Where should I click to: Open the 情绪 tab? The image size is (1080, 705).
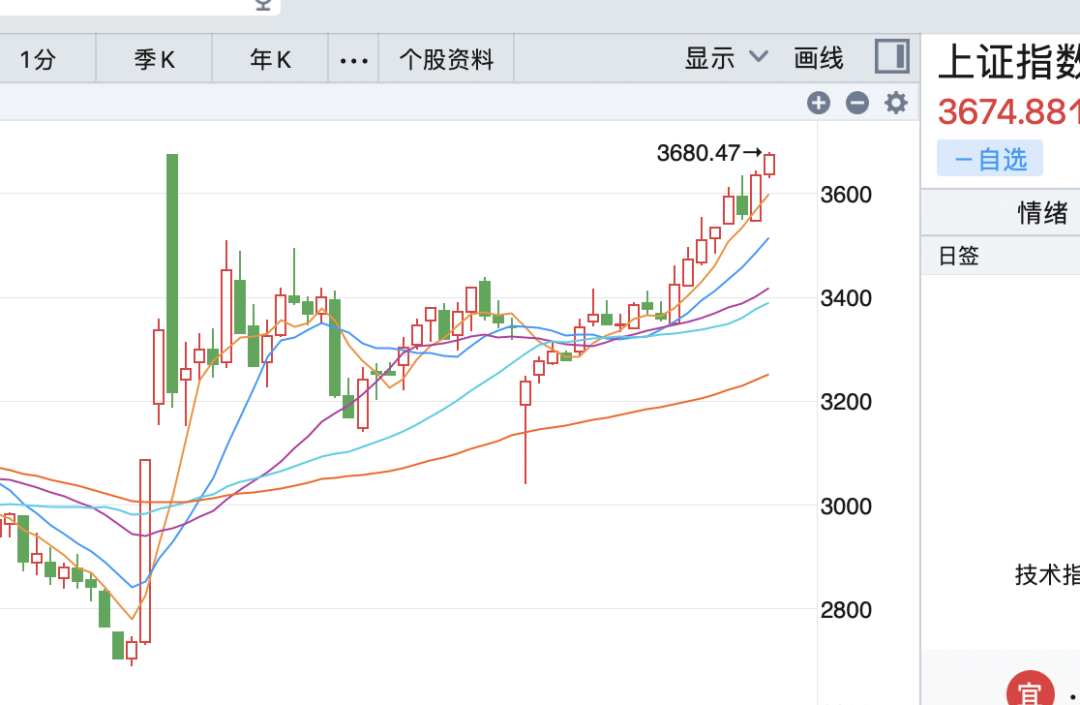(1043, 212)
